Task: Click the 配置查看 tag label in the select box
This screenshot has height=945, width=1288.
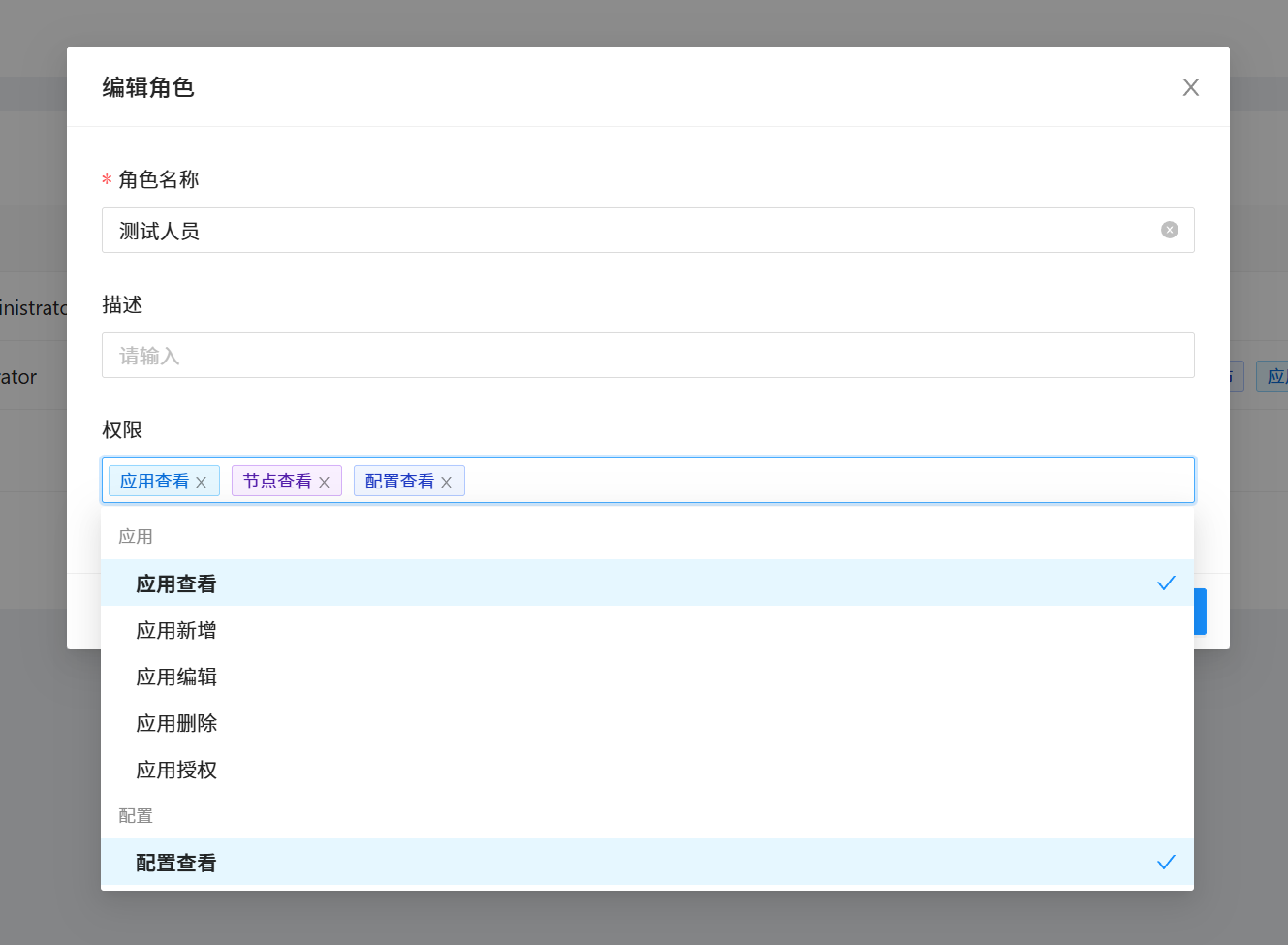Action: point(399,482)
